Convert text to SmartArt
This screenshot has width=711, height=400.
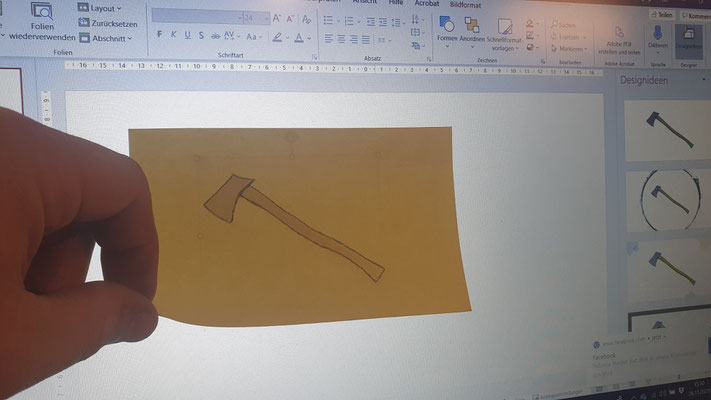(416, 45)
